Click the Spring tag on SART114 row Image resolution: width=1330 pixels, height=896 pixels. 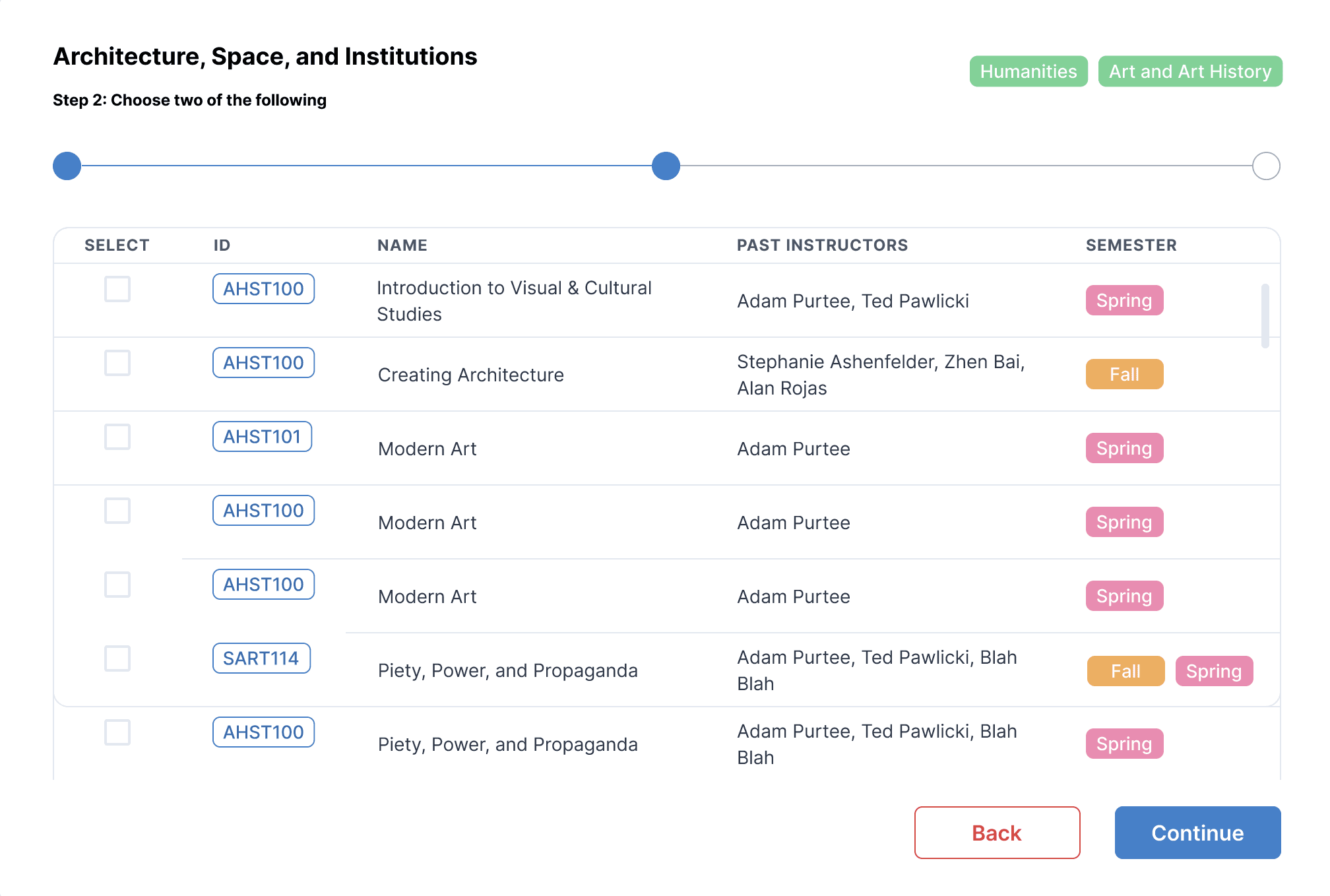point(1213,671)
